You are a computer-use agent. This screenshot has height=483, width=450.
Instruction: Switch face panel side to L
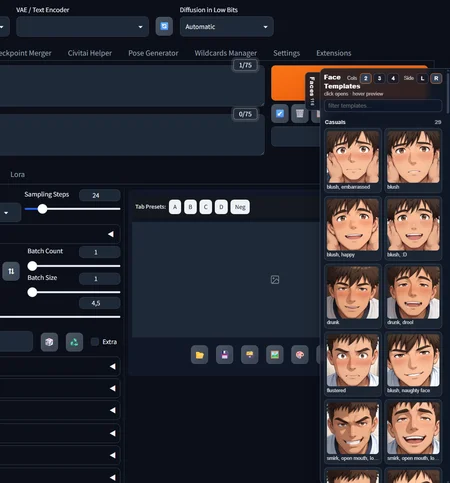(x=422, y=78)
